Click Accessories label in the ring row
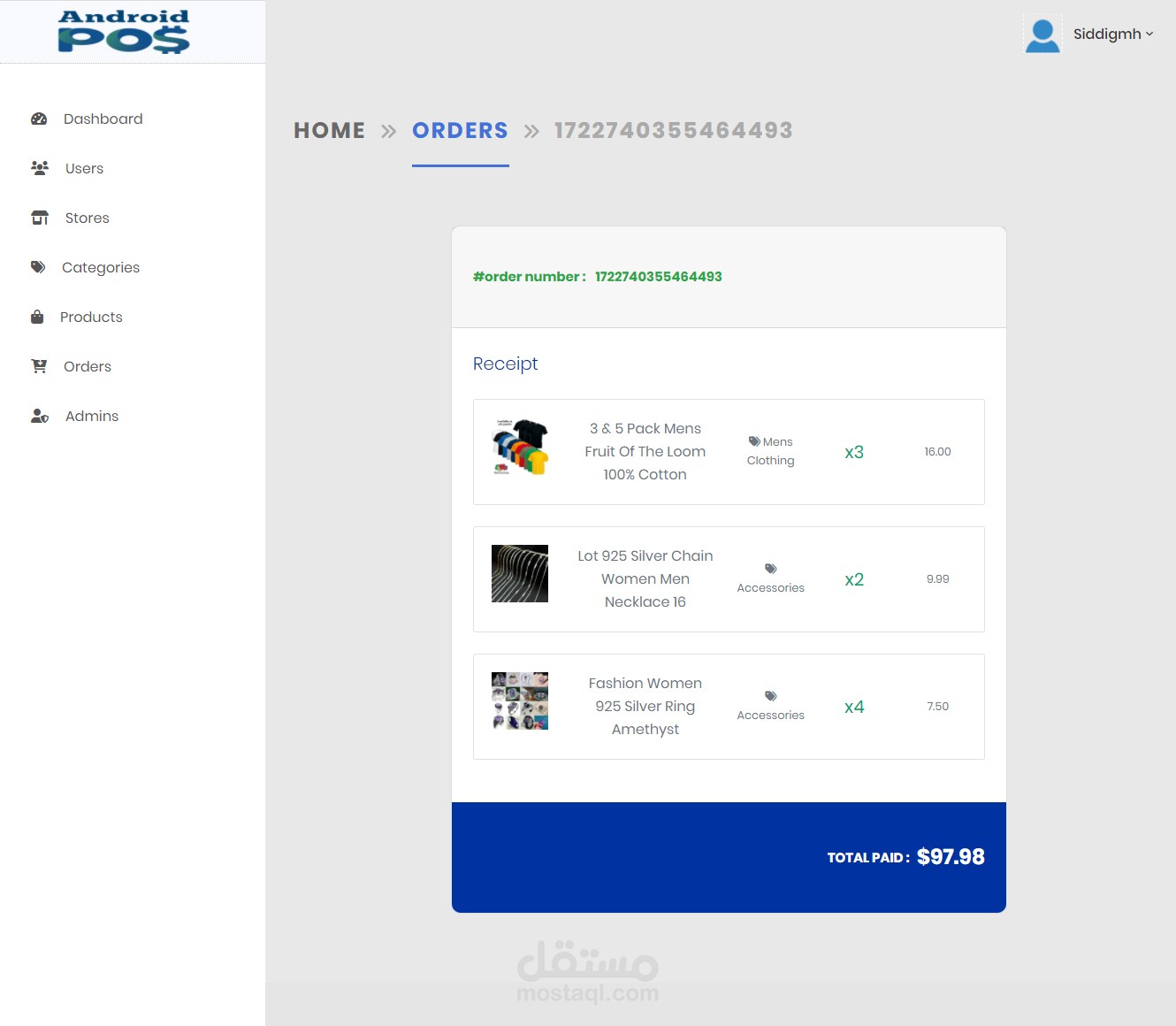The width and height of the screenshot is (1176, 1026). (771, 715)
